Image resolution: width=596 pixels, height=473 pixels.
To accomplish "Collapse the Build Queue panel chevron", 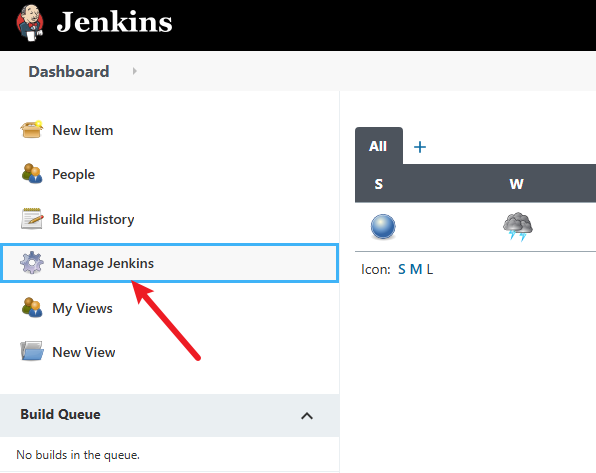I will click(x=307, y=416).
